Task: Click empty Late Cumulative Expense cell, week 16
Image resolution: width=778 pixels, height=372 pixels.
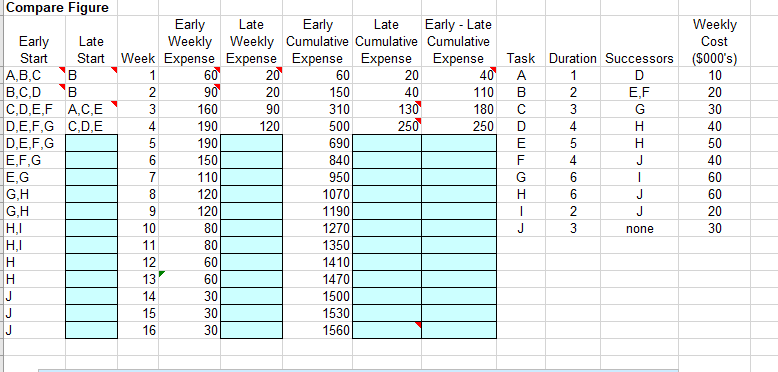Action: pos(387,330)
